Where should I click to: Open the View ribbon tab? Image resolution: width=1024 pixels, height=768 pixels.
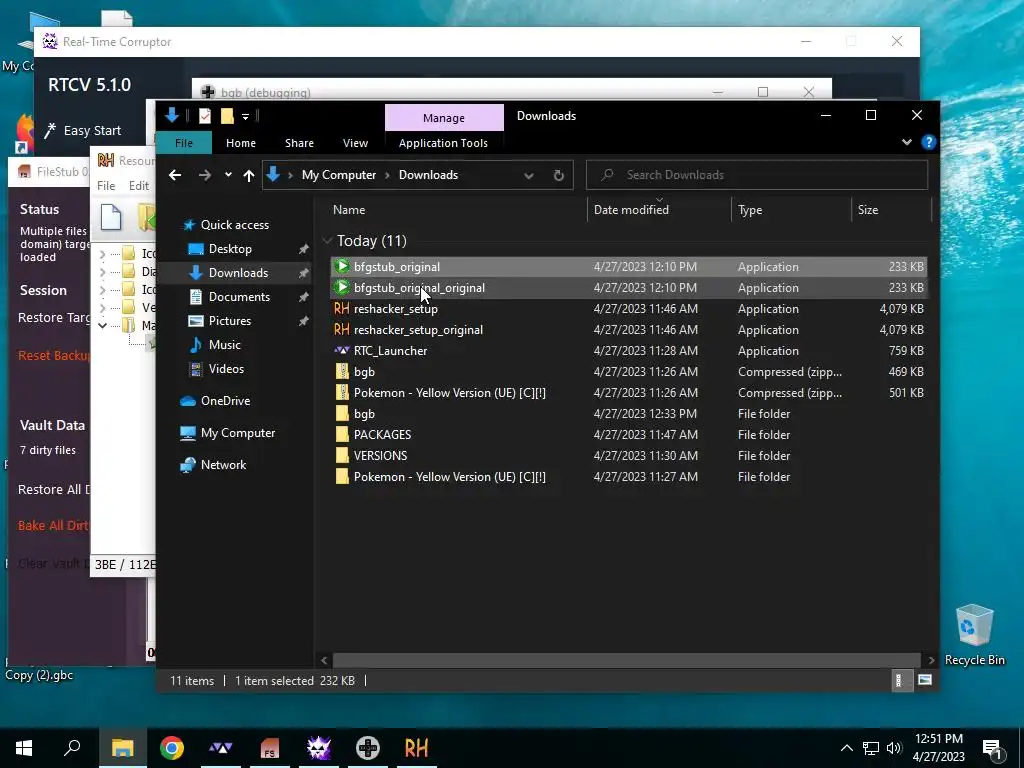click(x=355, y=143)
